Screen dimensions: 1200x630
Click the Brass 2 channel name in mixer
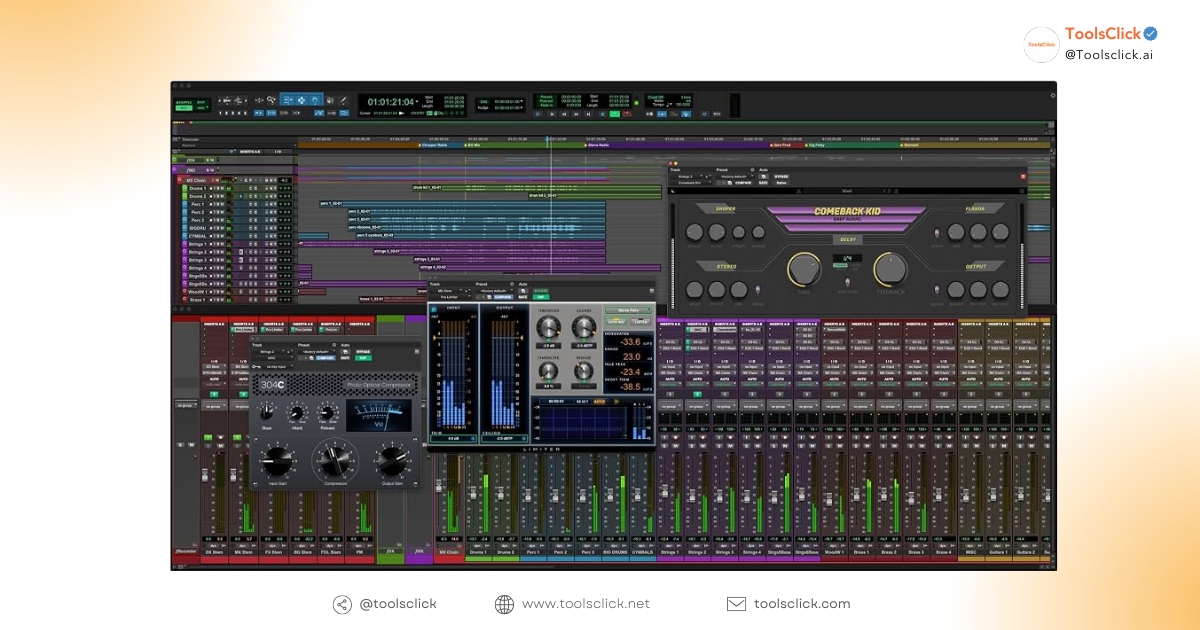(889, 552)
